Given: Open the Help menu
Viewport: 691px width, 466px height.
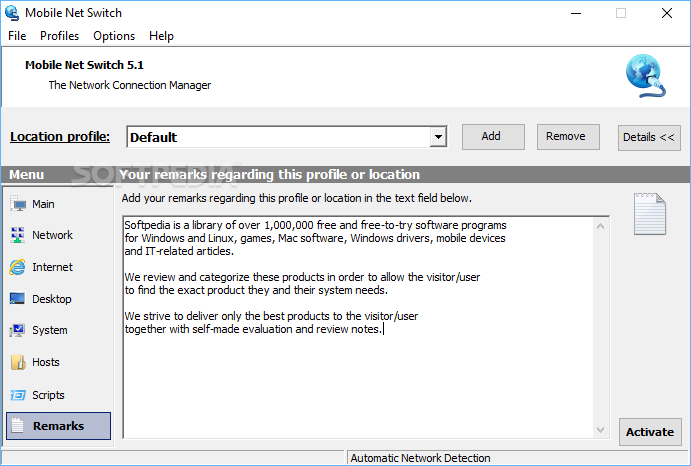Looking at the screenshot, I should tap(161, 36).
